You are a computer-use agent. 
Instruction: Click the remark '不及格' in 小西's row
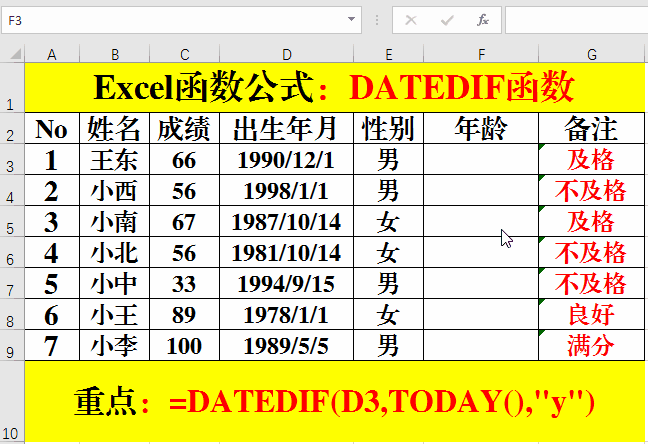click(x=592, y=190)
